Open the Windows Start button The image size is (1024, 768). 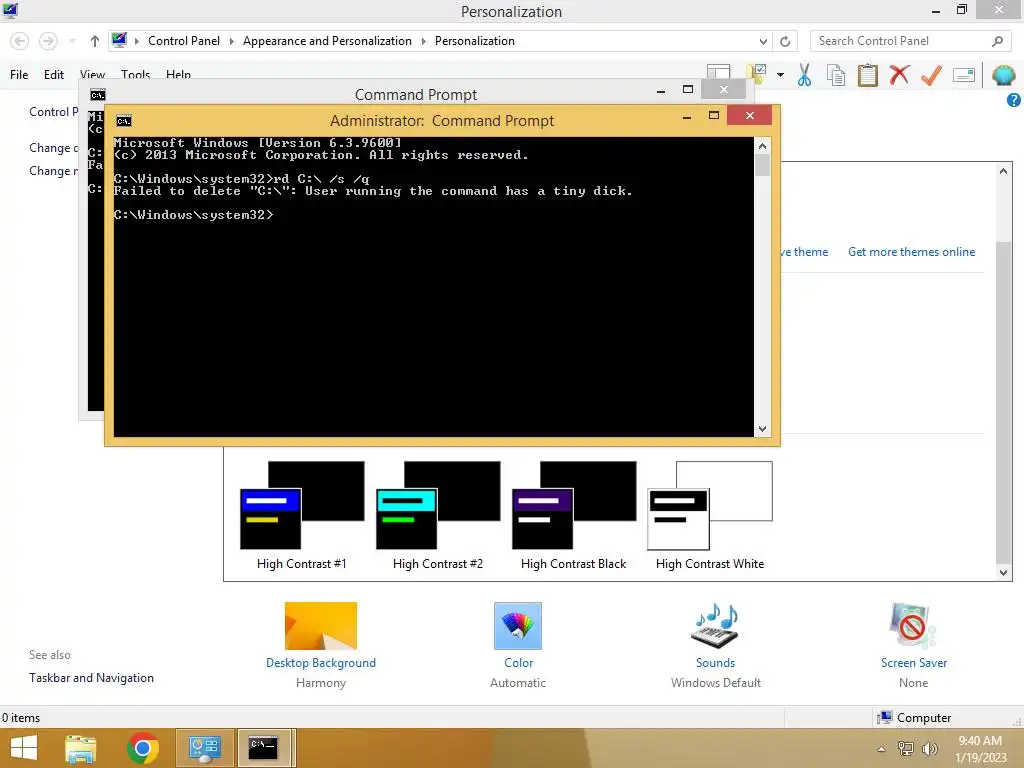click(24, 748)
